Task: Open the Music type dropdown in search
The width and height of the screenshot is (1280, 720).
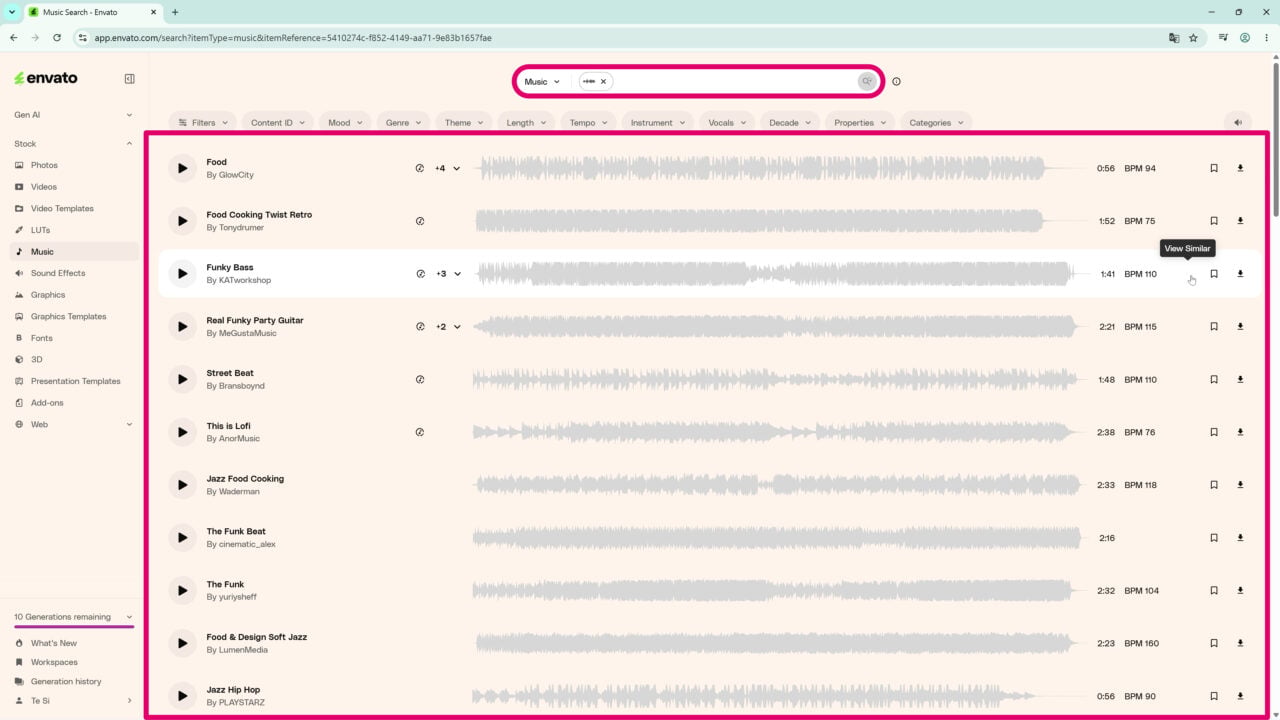Action: pos(542,82)
